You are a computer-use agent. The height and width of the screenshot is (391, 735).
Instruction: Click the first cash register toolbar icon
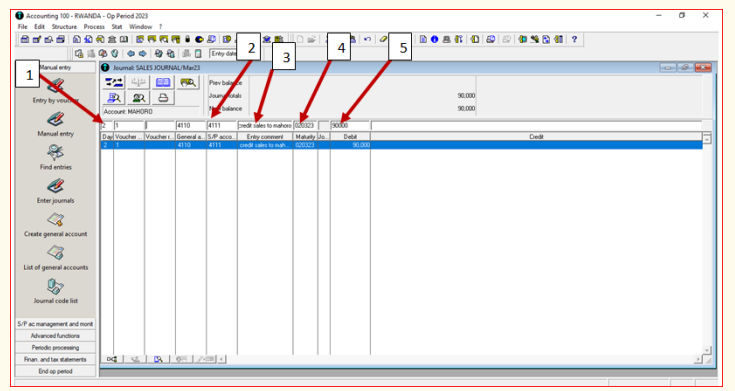coord(25,39)
